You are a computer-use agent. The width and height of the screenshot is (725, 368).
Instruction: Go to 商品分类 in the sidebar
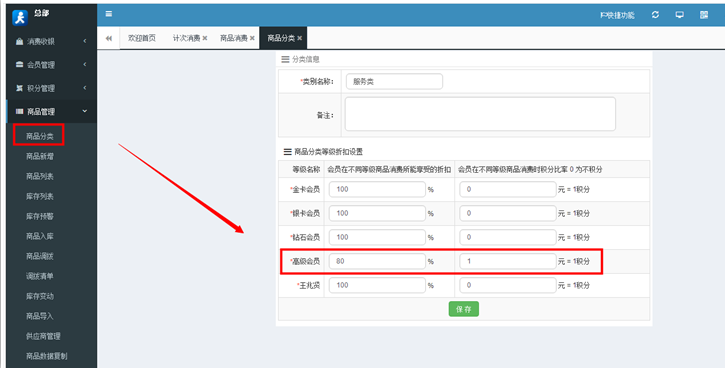(x=40, y=136)
